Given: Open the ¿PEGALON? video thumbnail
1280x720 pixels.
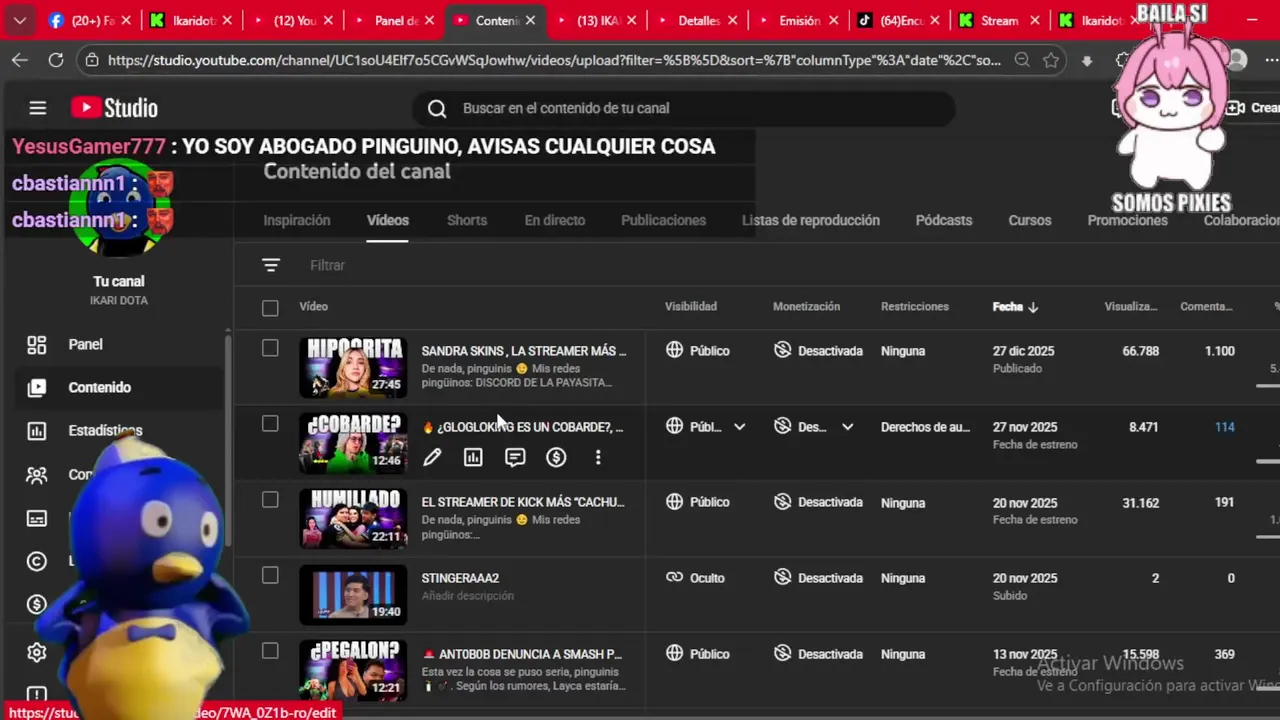Looking at the screenshot, I should (x=353, y=669).
